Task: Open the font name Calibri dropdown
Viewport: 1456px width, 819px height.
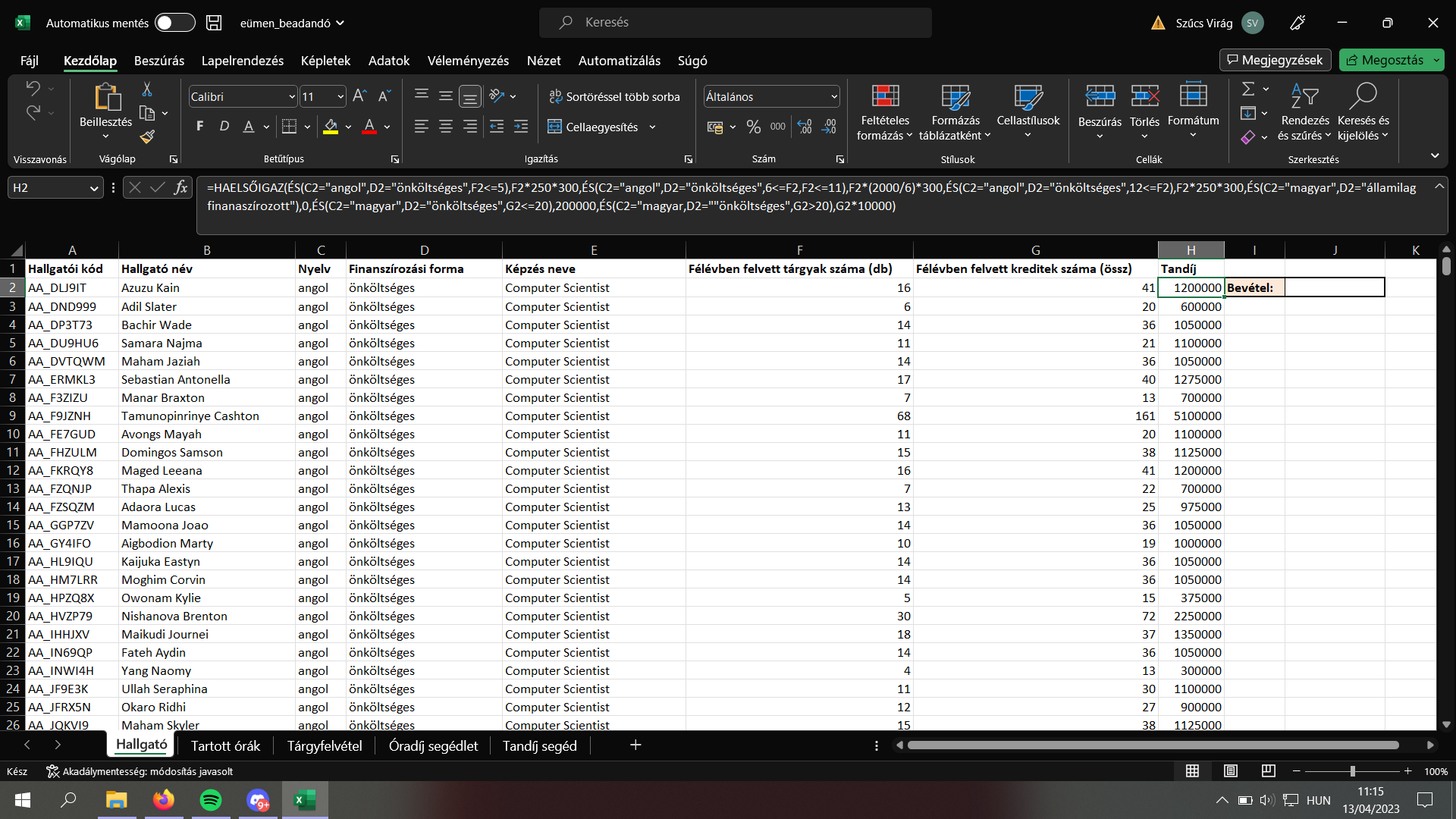Action: coord(292,97)
